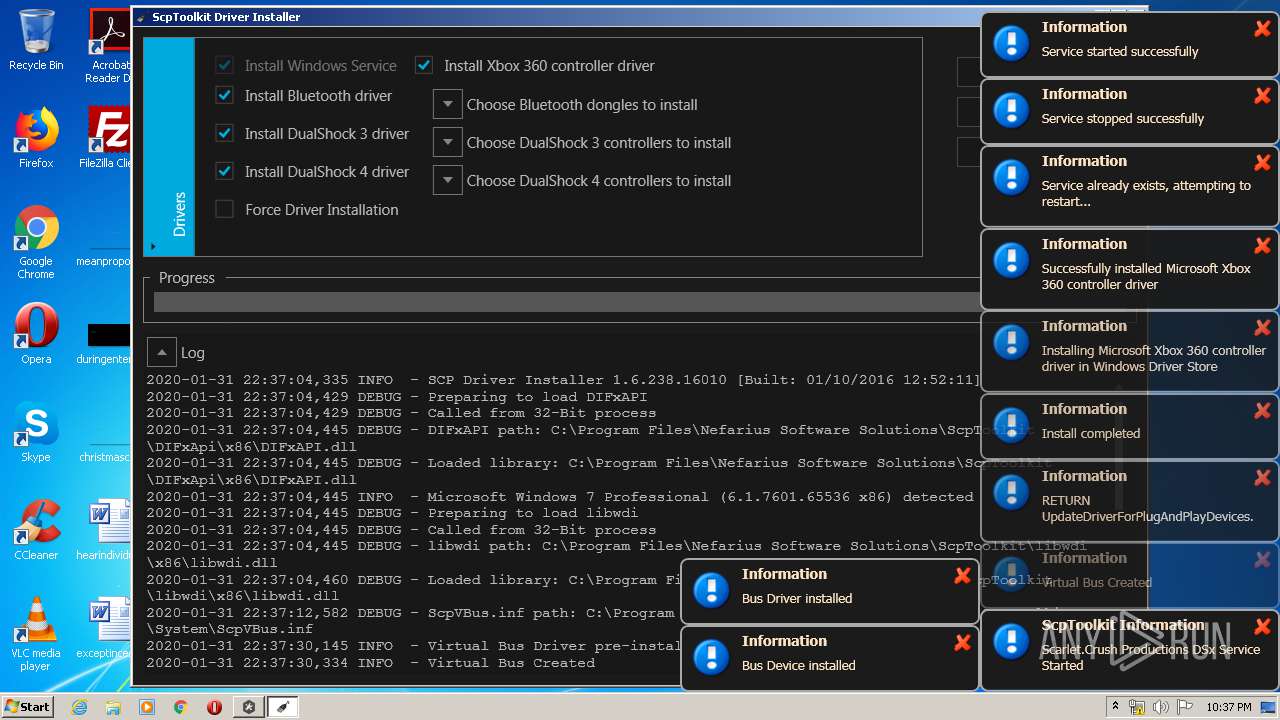Select the VLC media player desktop icon
Screen dimensions: 1280x720
(36, 635)
